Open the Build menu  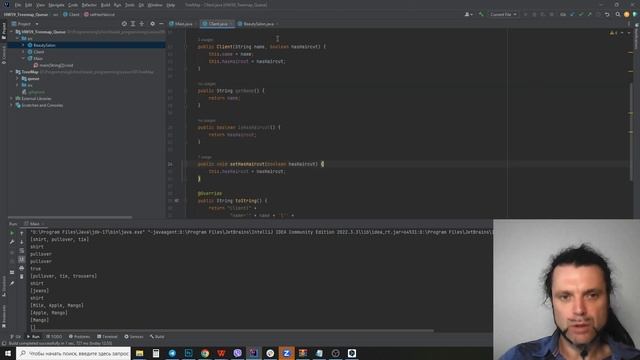pyautogui.click(x=105, y=5)
